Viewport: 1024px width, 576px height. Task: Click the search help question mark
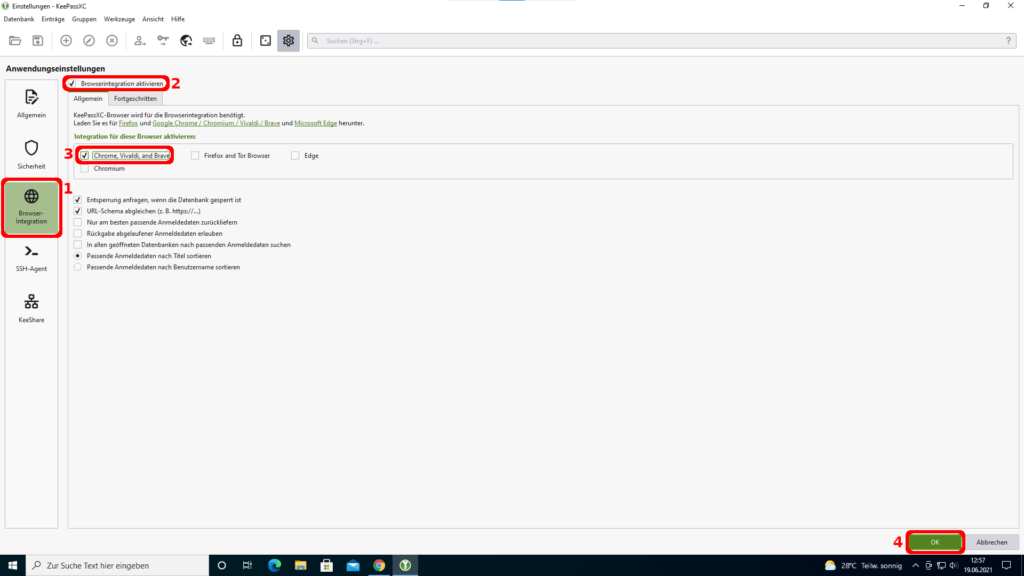click(1008, 40)
